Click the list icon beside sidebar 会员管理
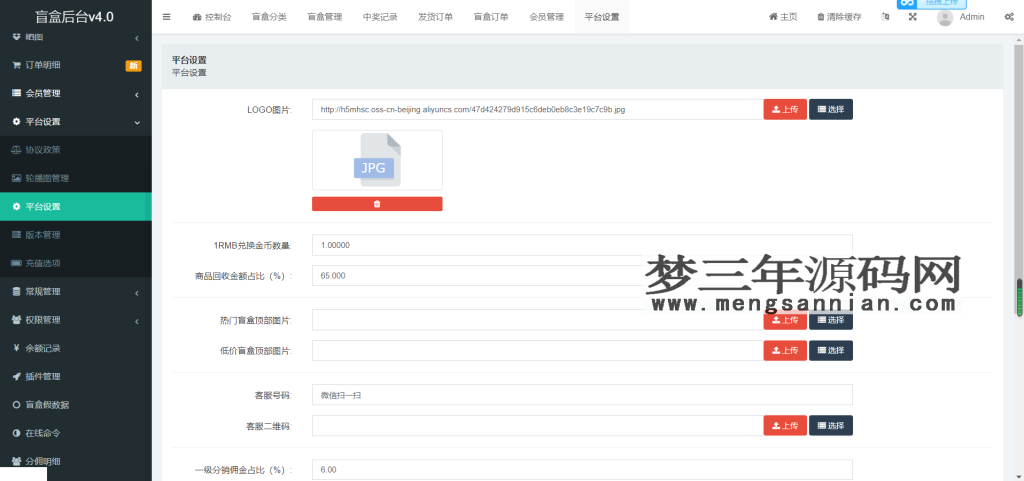The width and height of the screenshot is (1024, 481). (16, 93)
